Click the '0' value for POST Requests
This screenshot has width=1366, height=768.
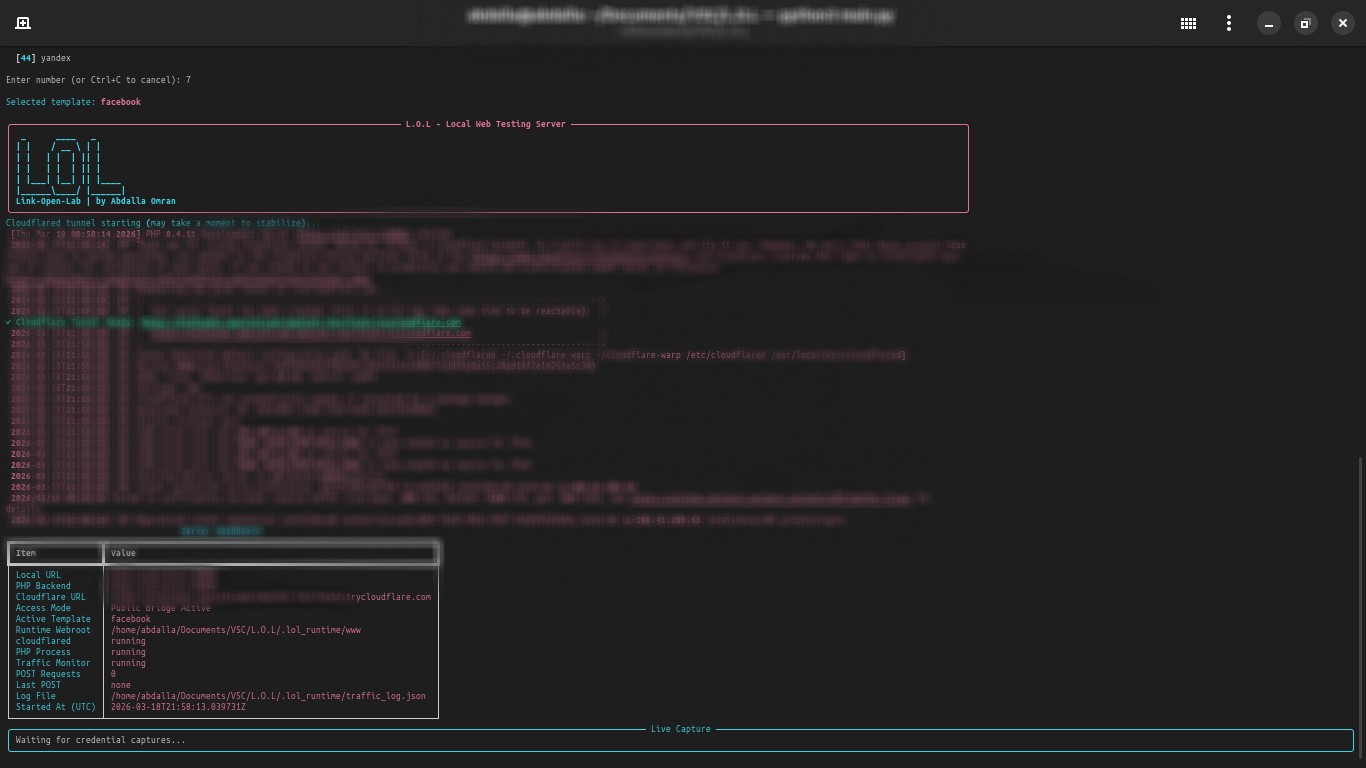[113, 674]
